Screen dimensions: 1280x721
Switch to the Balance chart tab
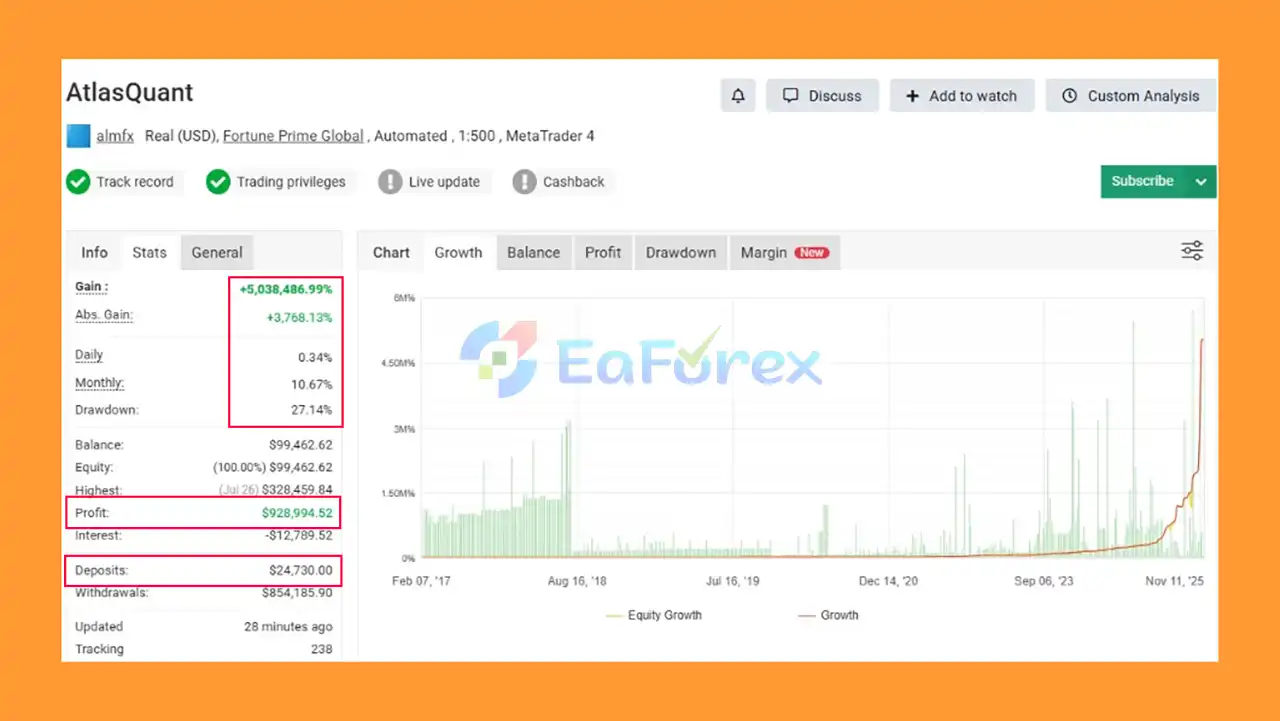tap(533, 253)
